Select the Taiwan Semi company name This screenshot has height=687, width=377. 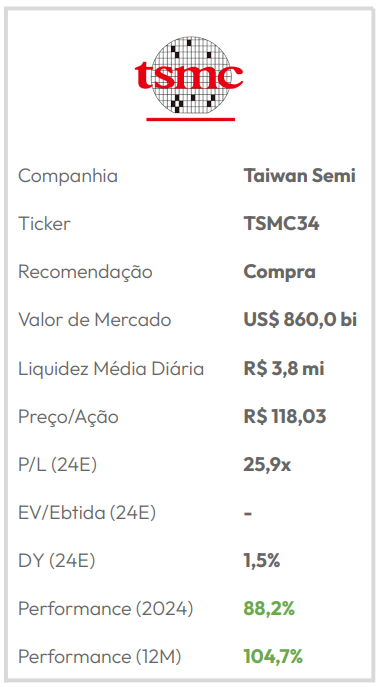299,176
